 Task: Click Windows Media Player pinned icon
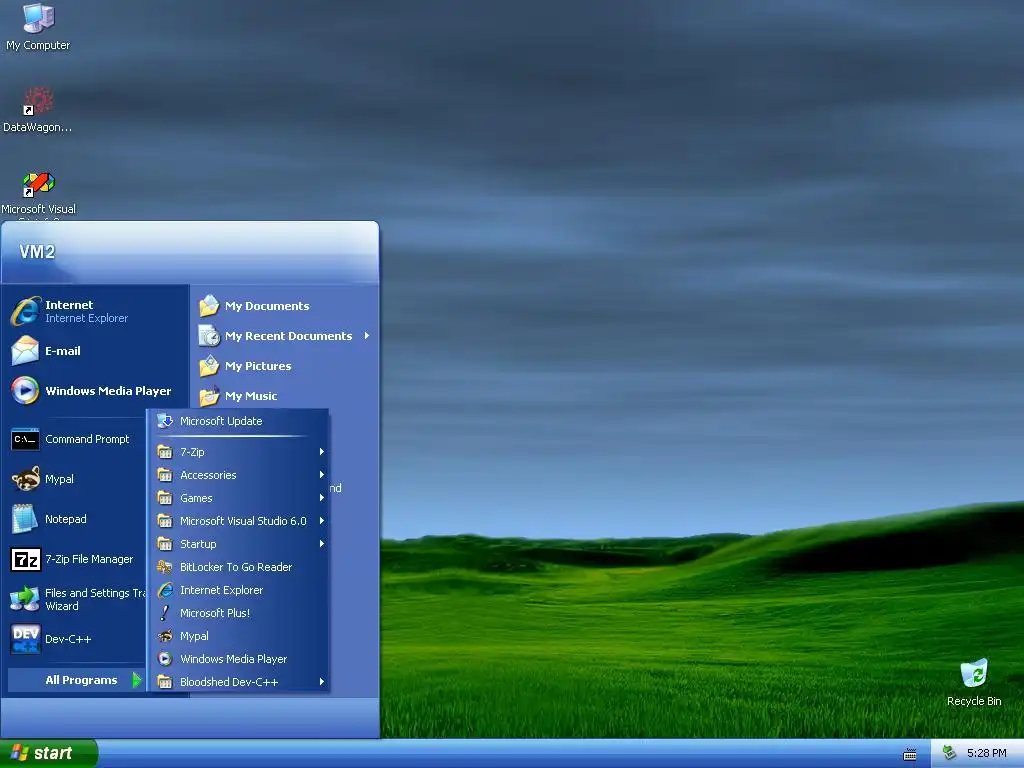[x=25, y=391]
